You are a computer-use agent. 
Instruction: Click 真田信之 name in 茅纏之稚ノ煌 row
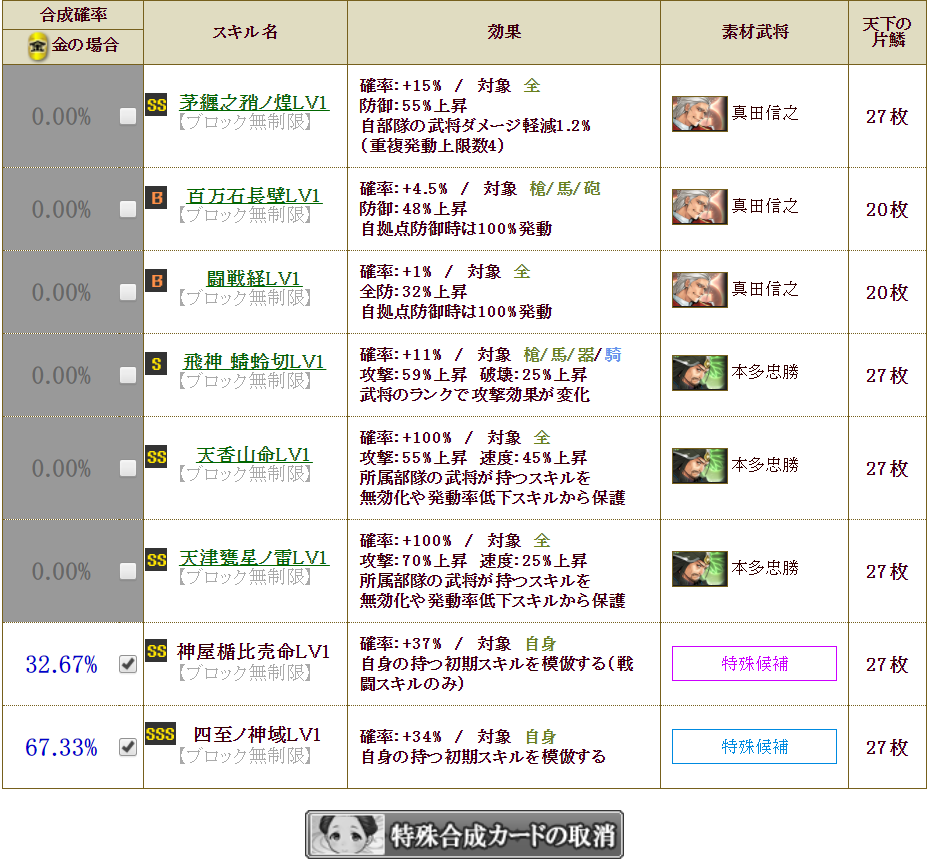765,113
